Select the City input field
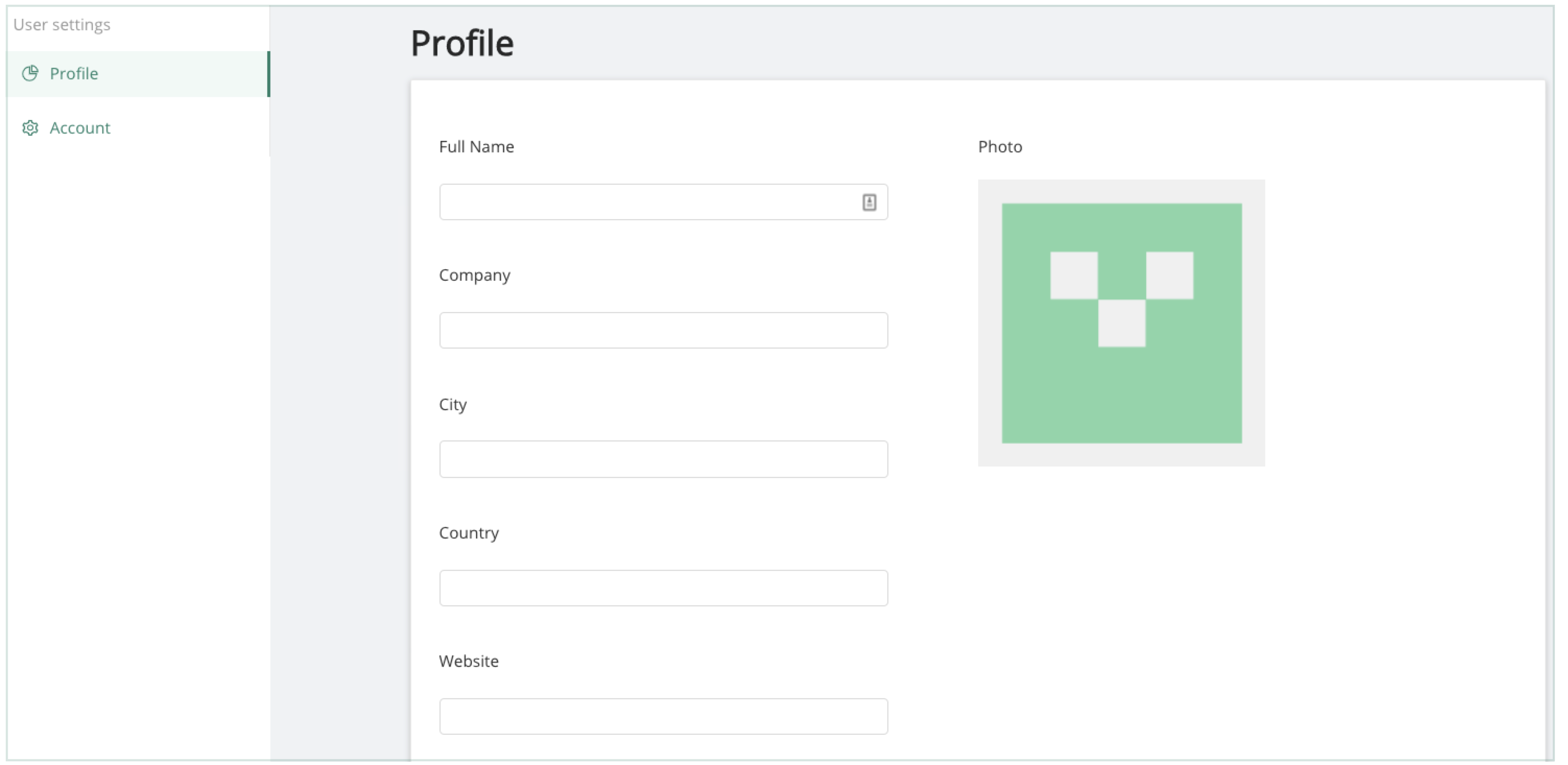The image size is (1568, 765). pyautogui.click(x=663, y=460)
